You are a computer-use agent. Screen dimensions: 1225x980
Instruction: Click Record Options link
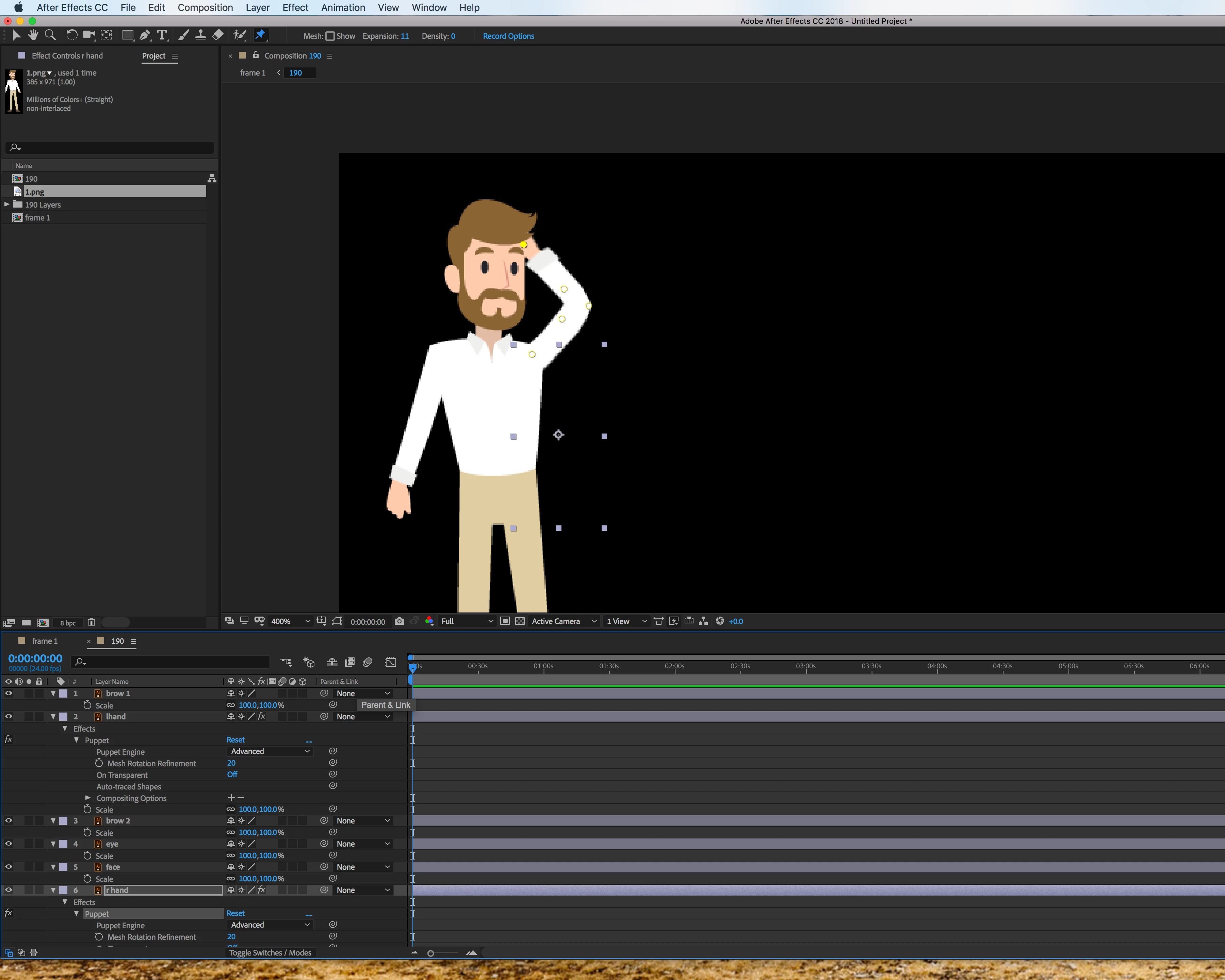click(x=508, y=36)
